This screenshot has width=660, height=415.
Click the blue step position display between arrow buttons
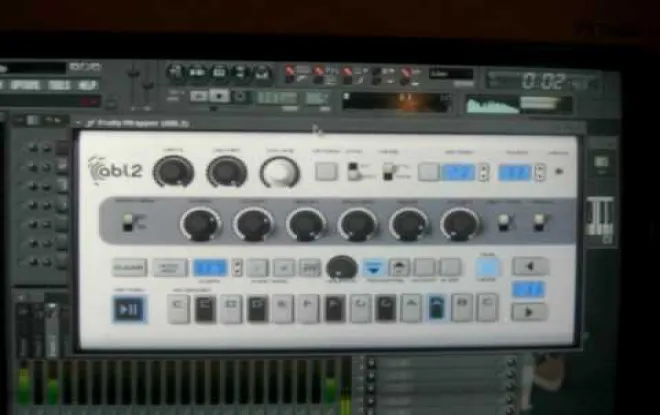(529, 290)
